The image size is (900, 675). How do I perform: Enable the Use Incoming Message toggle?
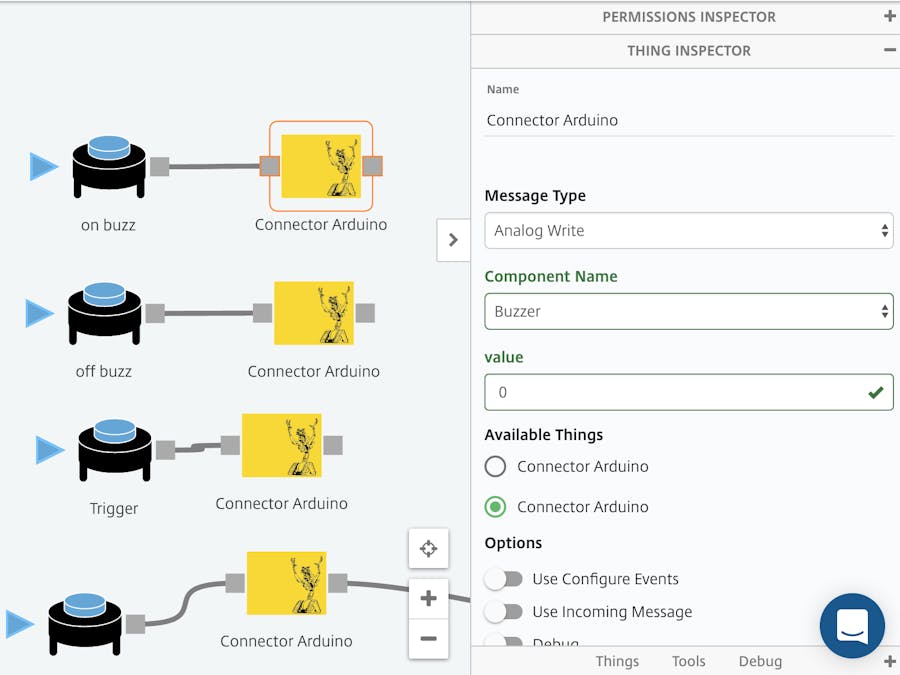point(504,611)
